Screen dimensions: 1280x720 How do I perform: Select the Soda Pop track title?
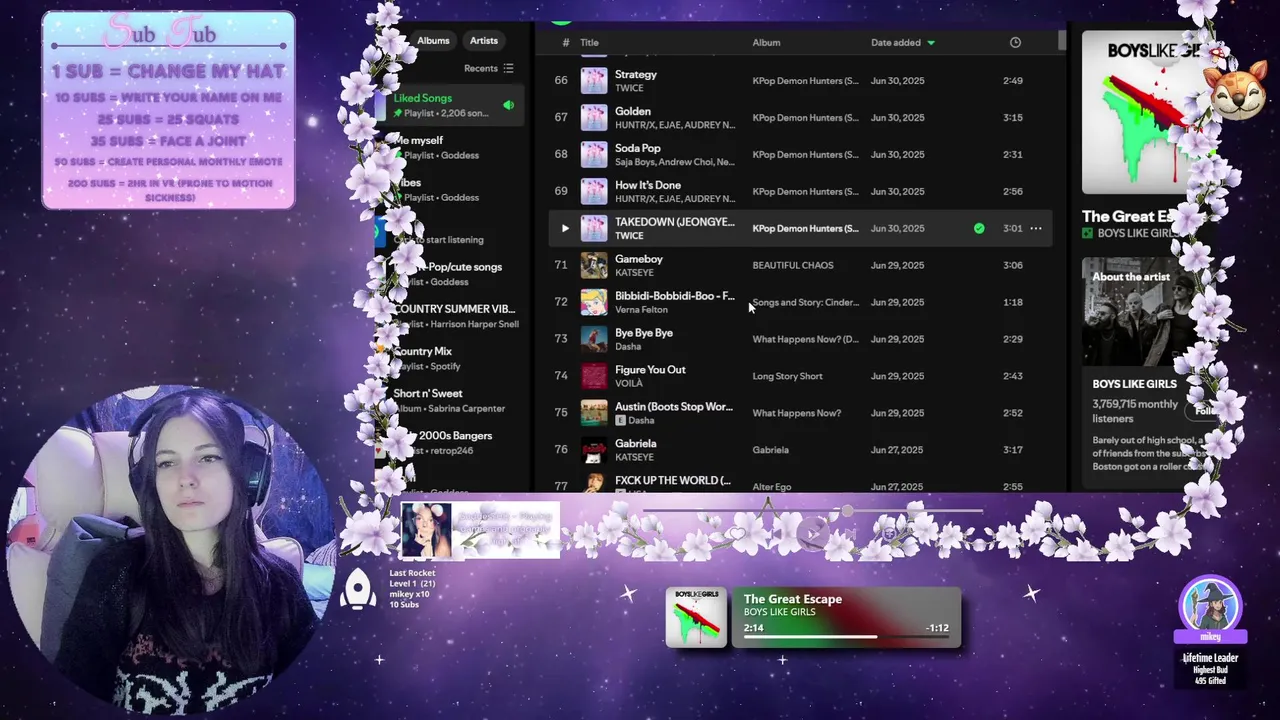tap(638, 148)
